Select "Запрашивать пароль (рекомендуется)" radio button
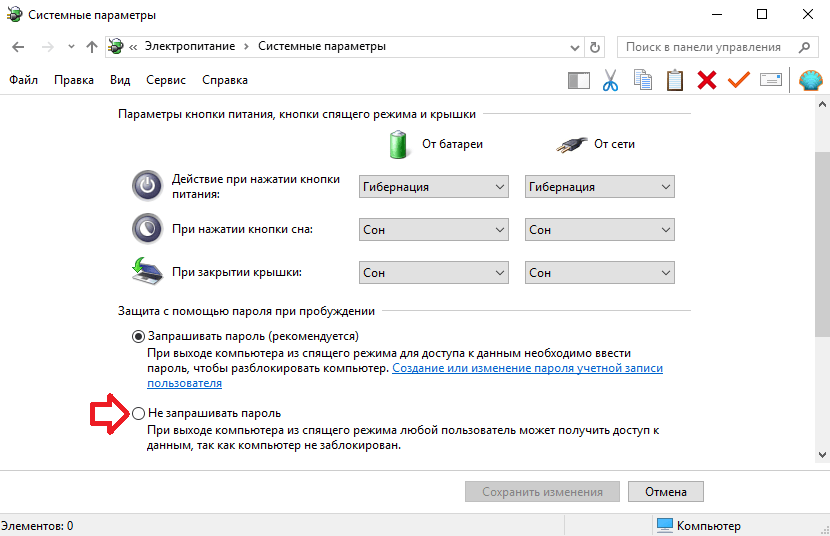 138,337
